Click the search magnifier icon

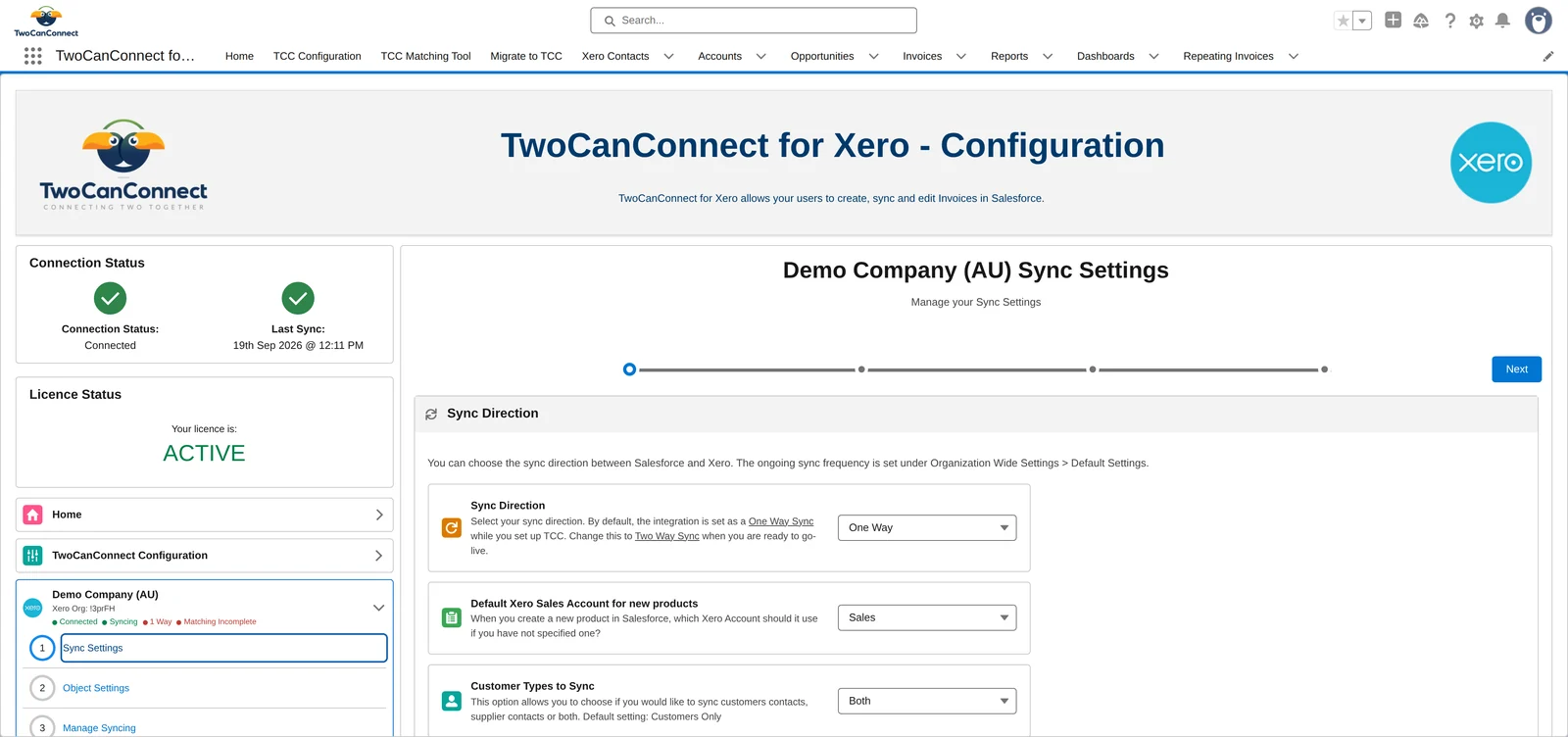point(610,21)
